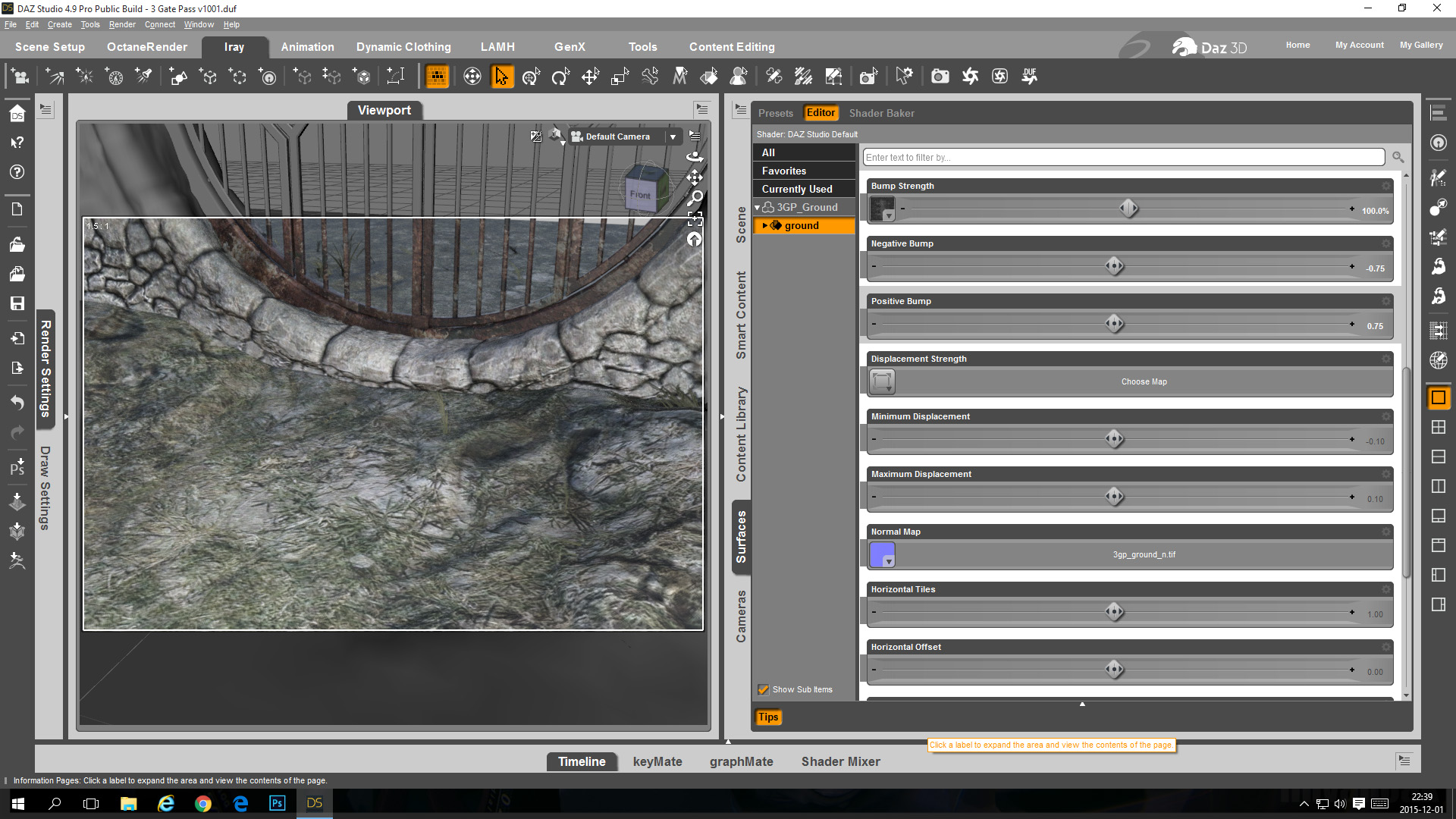Select the Translate tool
This screenshot has width=1456, height=819.
[590, 77]
